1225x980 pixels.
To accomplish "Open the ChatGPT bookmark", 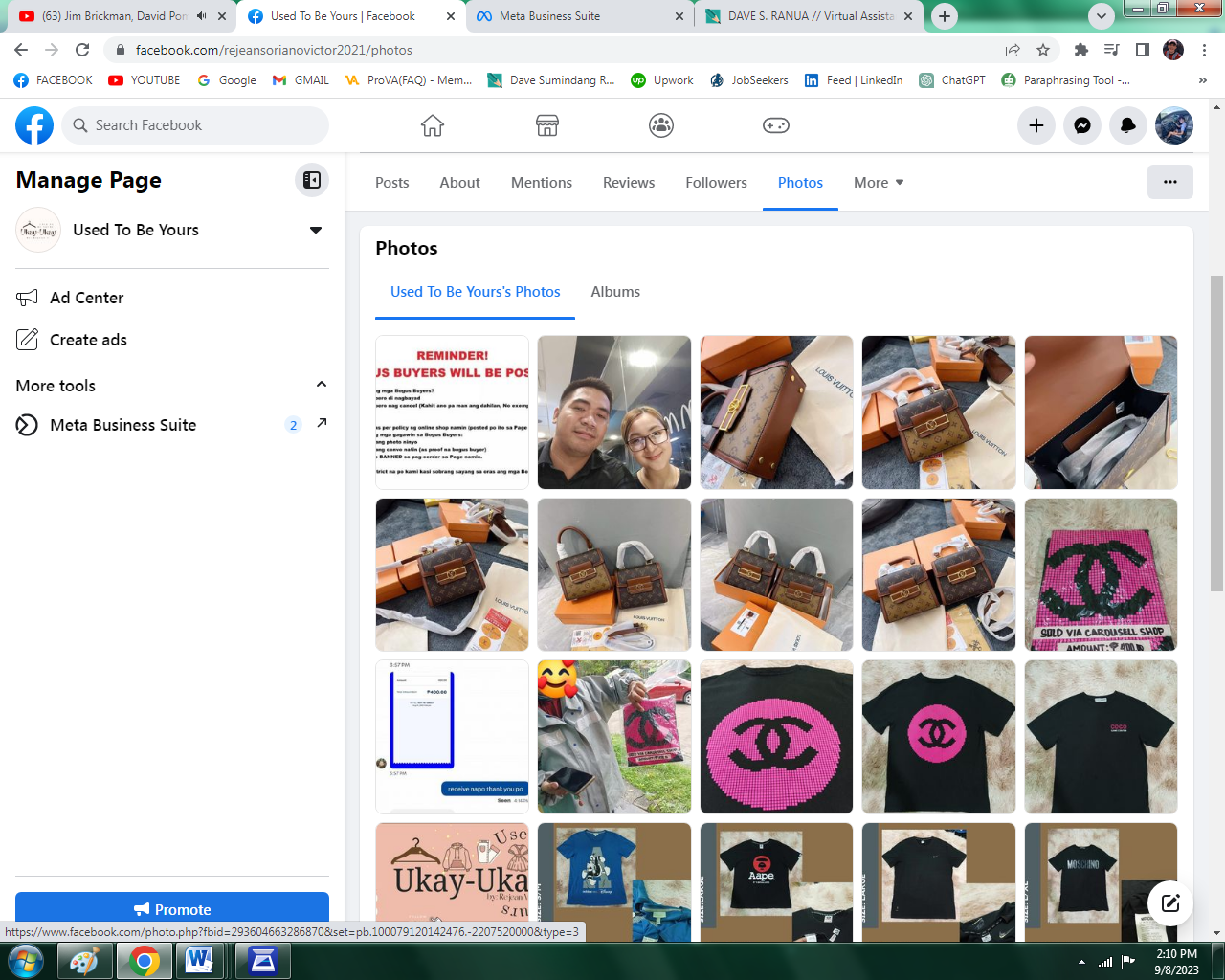I will point(952,80).
